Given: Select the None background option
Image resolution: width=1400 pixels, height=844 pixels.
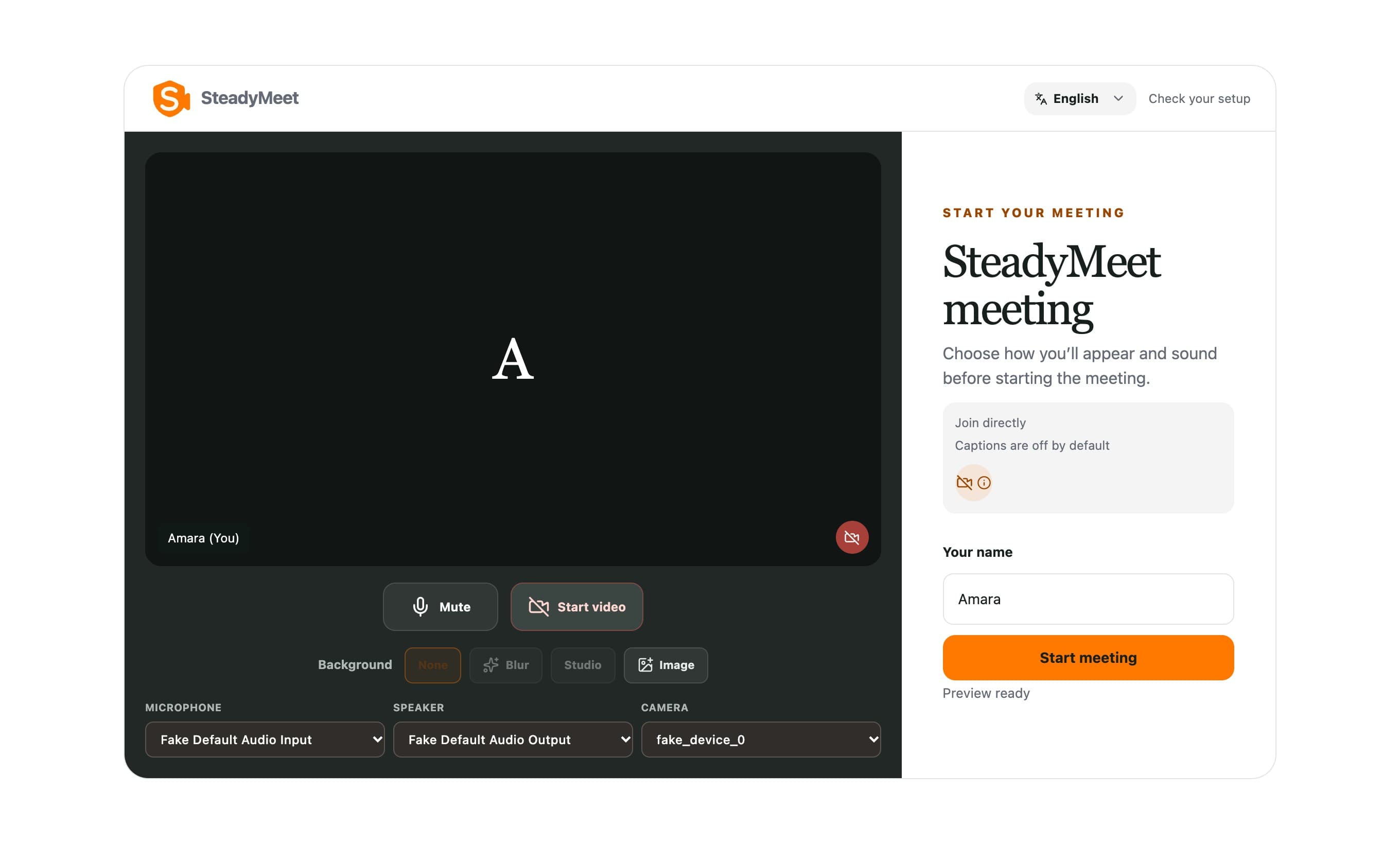Looking at the screenshot, I should (x=432, y=665).
